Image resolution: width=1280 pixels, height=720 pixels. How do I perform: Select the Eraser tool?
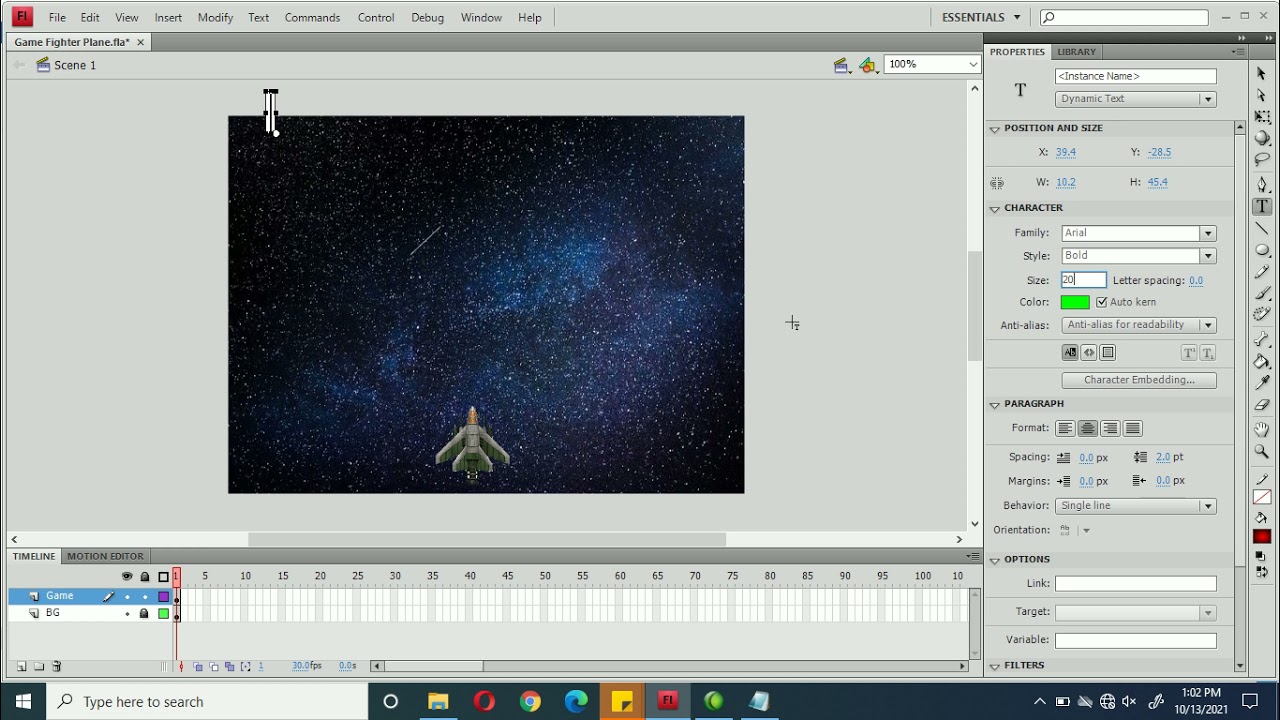[x=1262, y=405]
